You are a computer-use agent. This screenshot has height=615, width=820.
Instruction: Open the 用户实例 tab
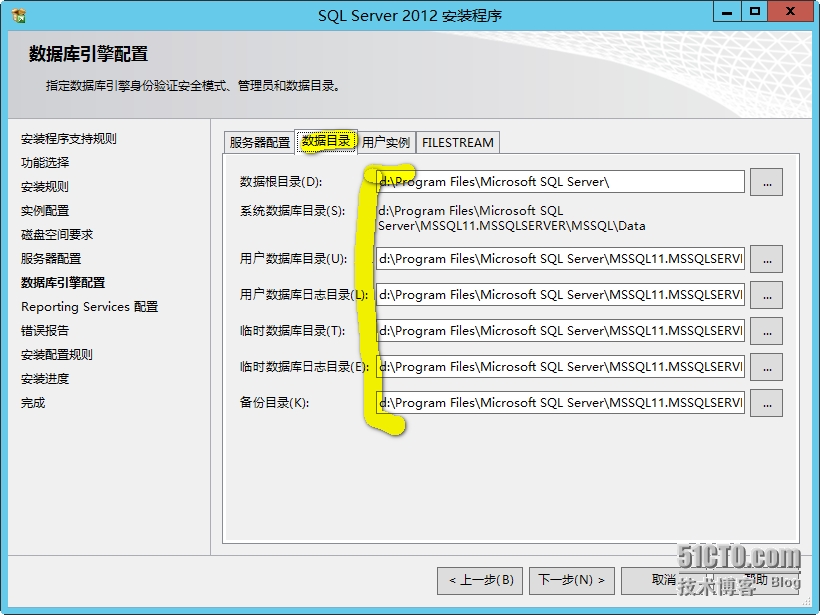[x=386, y=142]
